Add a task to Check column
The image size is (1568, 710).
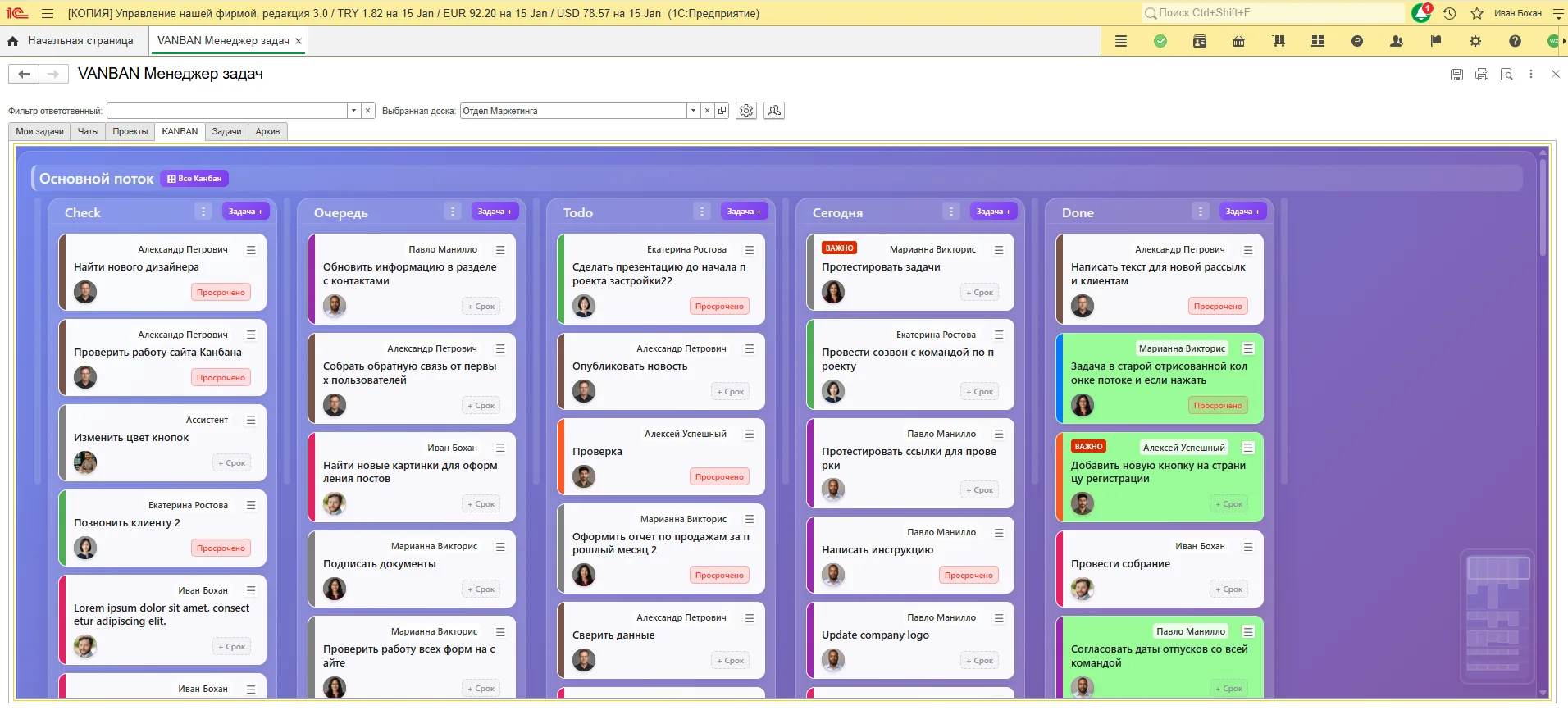(246, 212)
